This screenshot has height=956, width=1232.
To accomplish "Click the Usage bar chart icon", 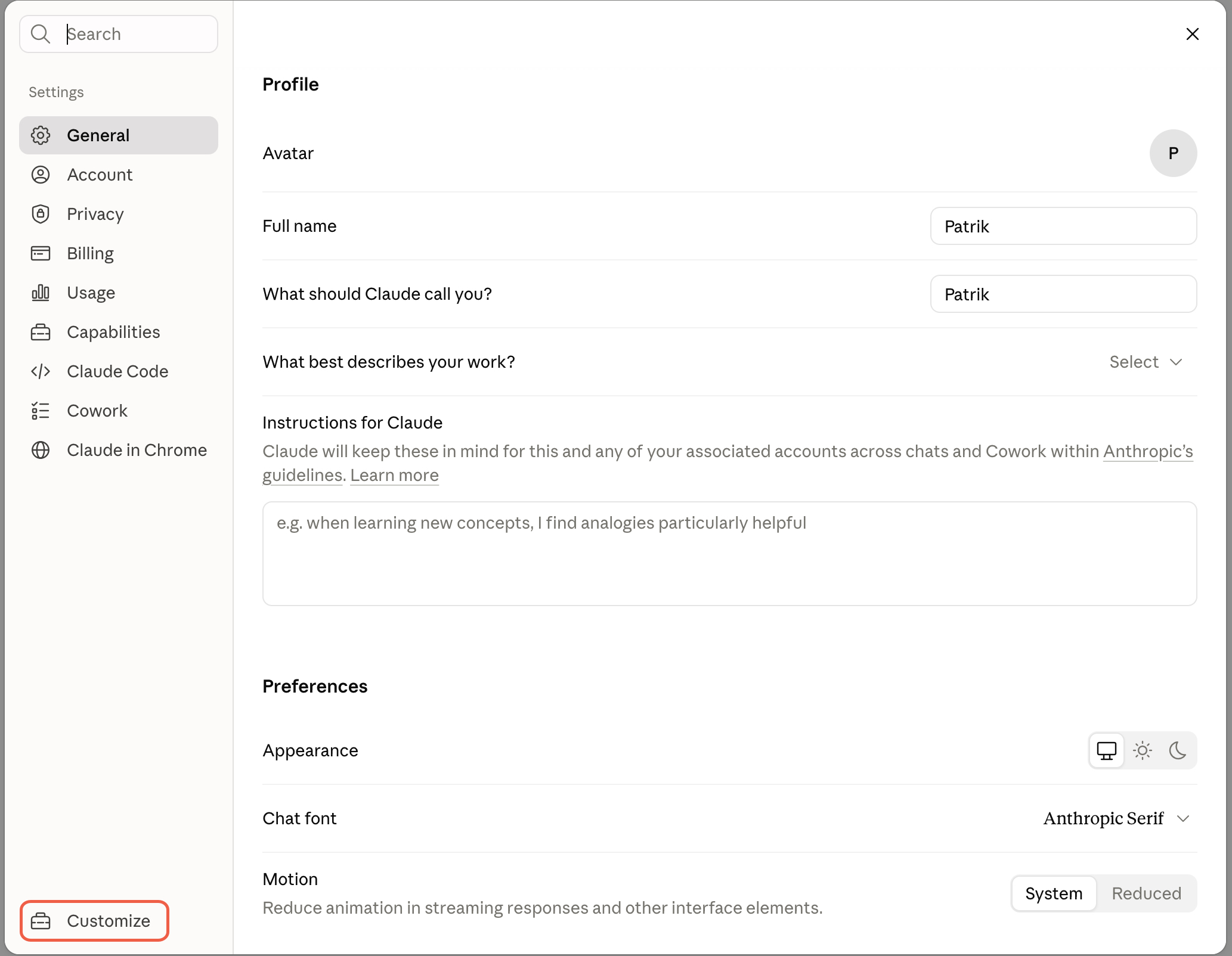I will (41, 293).
